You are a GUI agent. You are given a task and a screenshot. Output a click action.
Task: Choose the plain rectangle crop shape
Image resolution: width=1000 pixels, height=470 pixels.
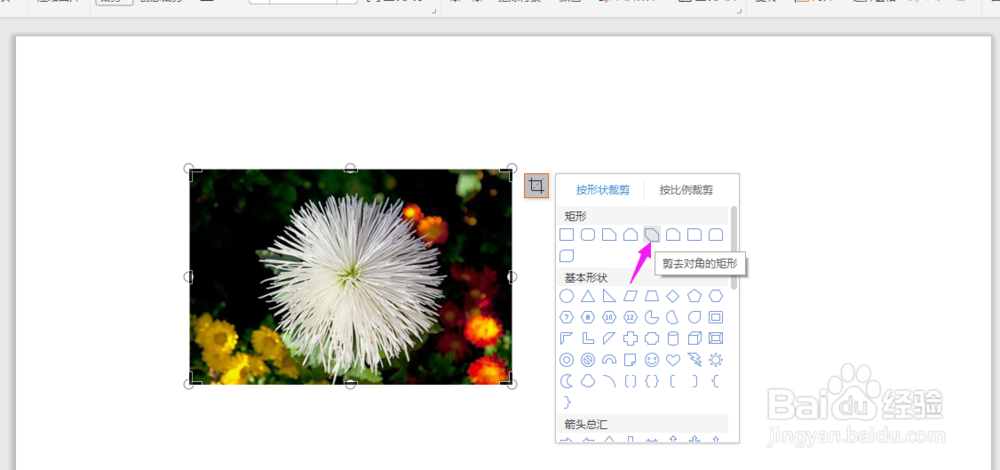(x=566, y=235)
